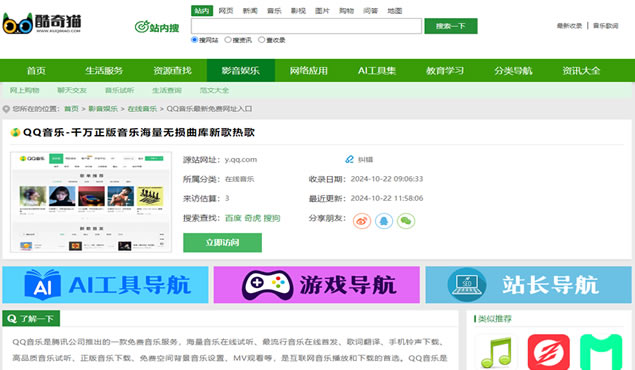
Task: Click the location pin icon in the breadcrumb
Action: pyautogui.click(x=6, y=109)
